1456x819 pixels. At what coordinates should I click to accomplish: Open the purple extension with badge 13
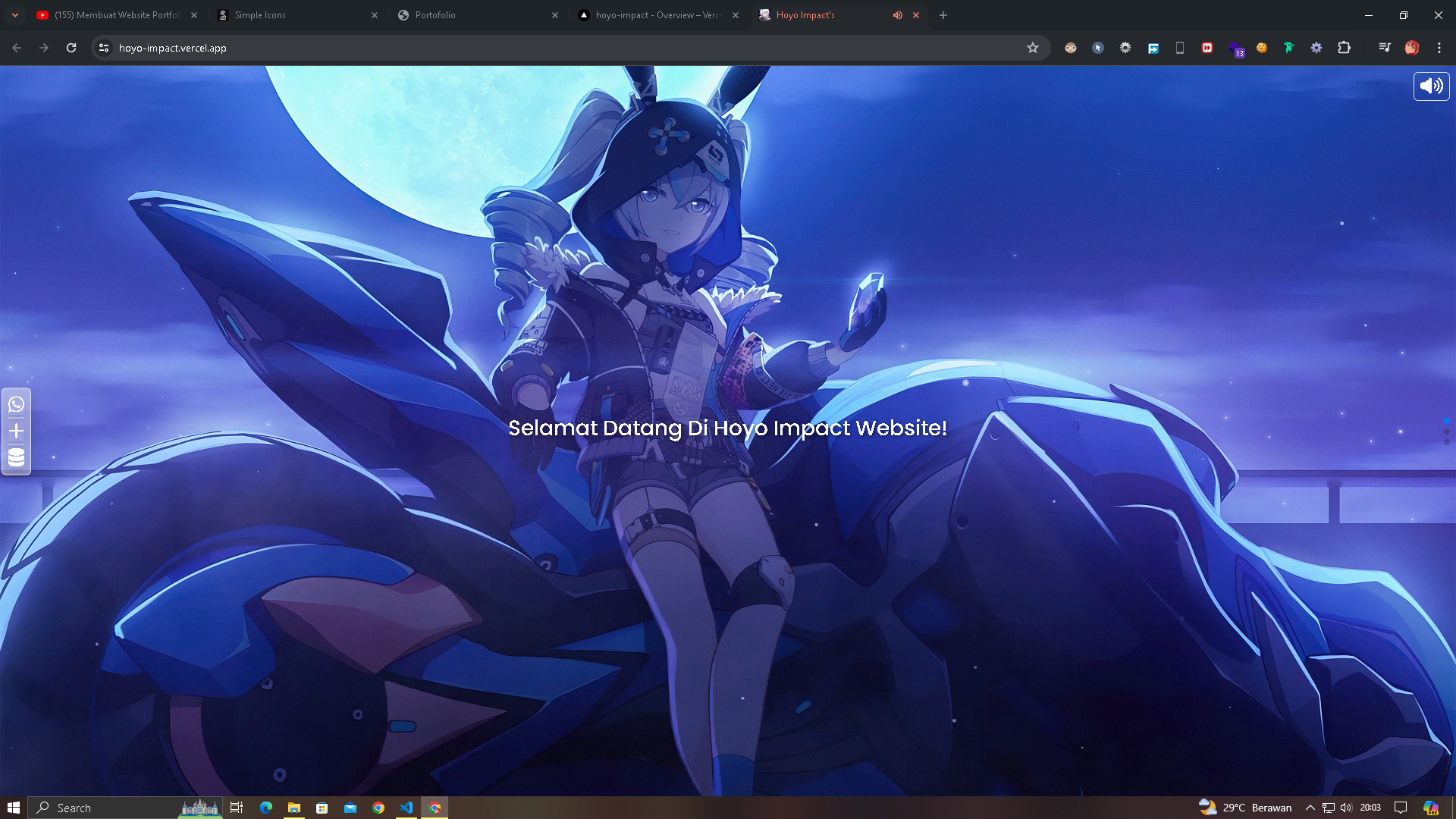pos(1235,49)
